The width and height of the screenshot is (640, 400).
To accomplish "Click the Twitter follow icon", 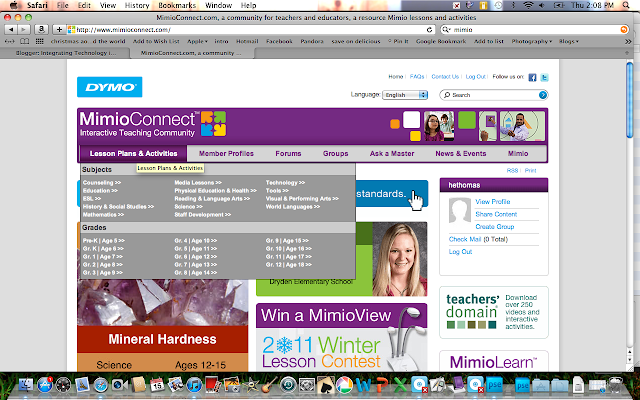I will click(544, 77).
